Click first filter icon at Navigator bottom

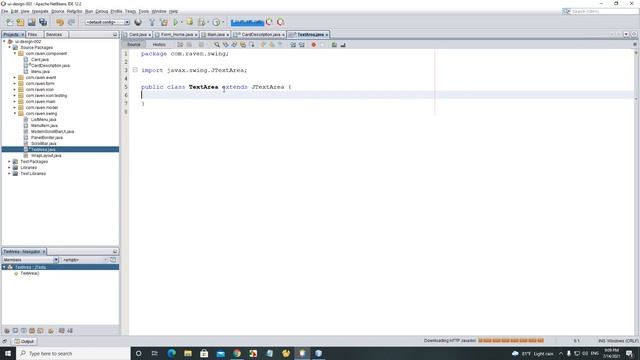coord(7,331)
